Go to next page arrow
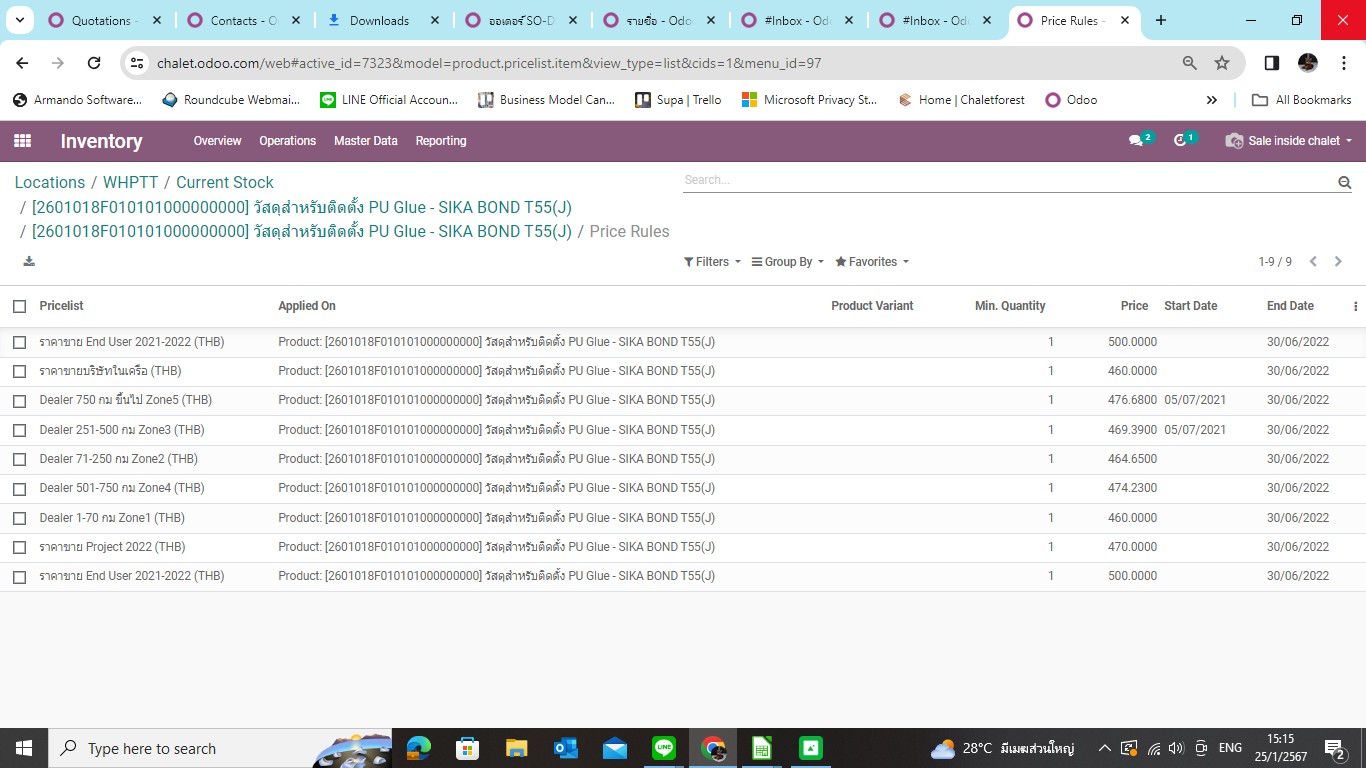 (x=1338, y=262)
